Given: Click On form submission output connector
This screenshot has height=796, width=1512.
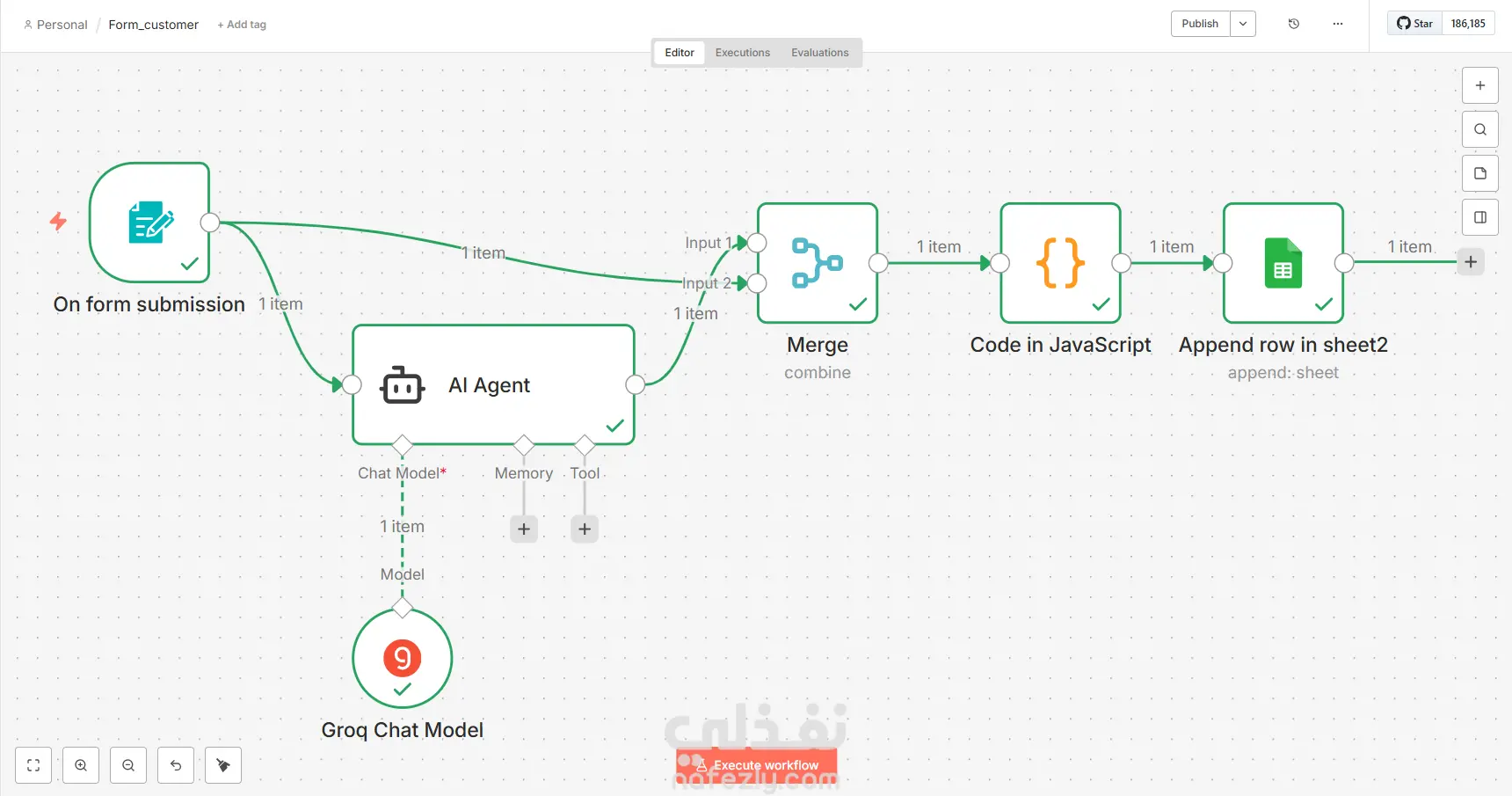Looking at the screenshot, I should [210, 223].
